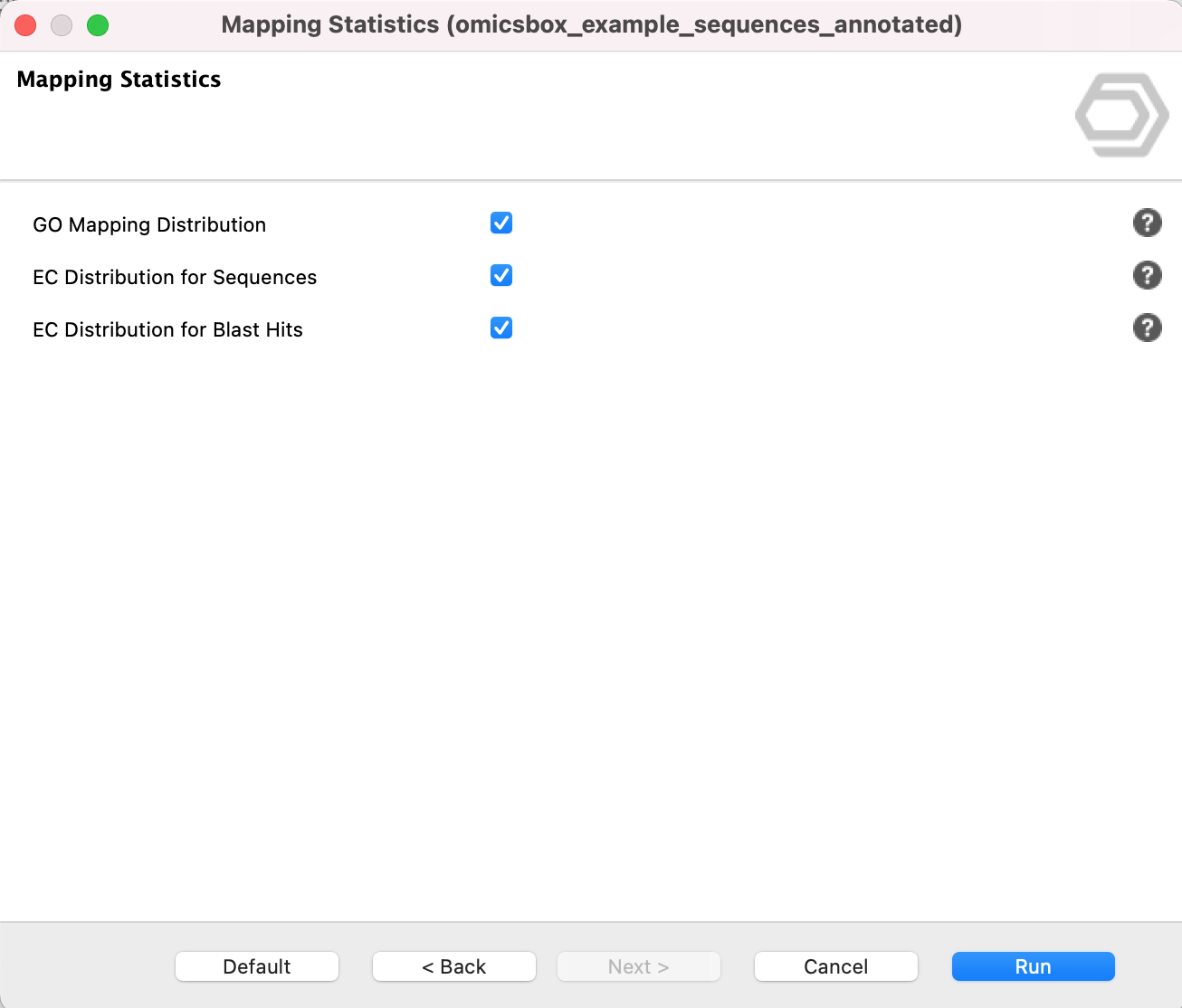Close the dialog with the red button

(x=25, y=25)
